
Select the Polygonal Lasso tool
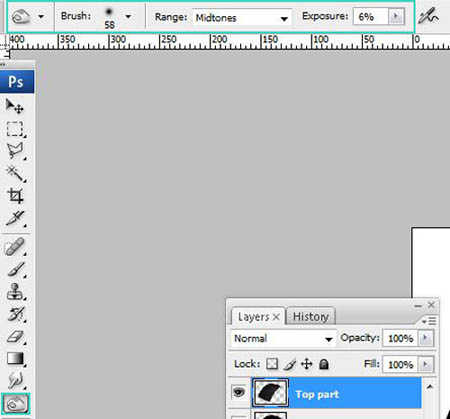(15, 151)
